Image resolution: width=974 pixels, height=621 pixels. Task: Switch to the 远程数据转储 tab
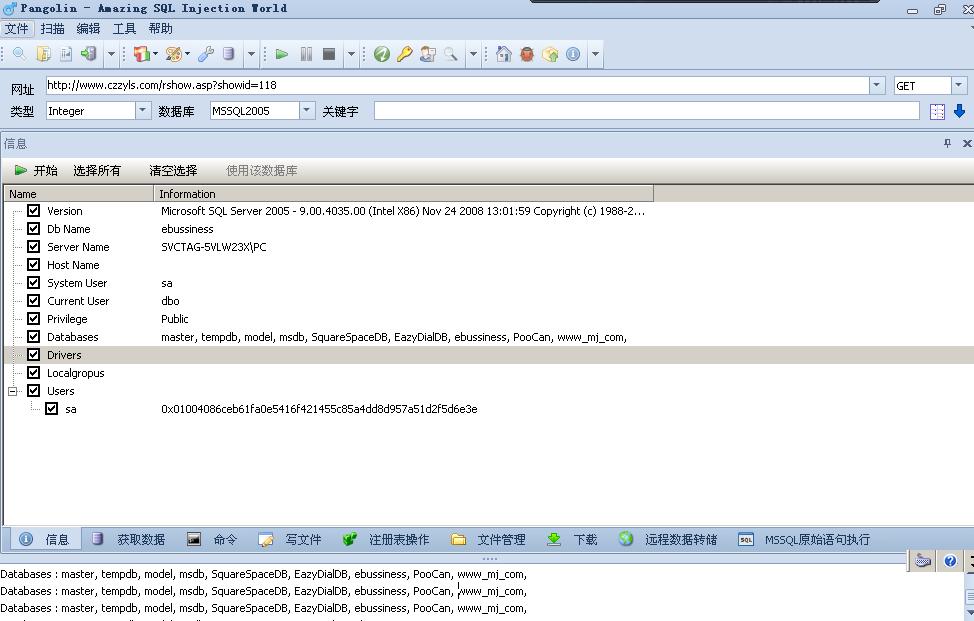(668, 539)
